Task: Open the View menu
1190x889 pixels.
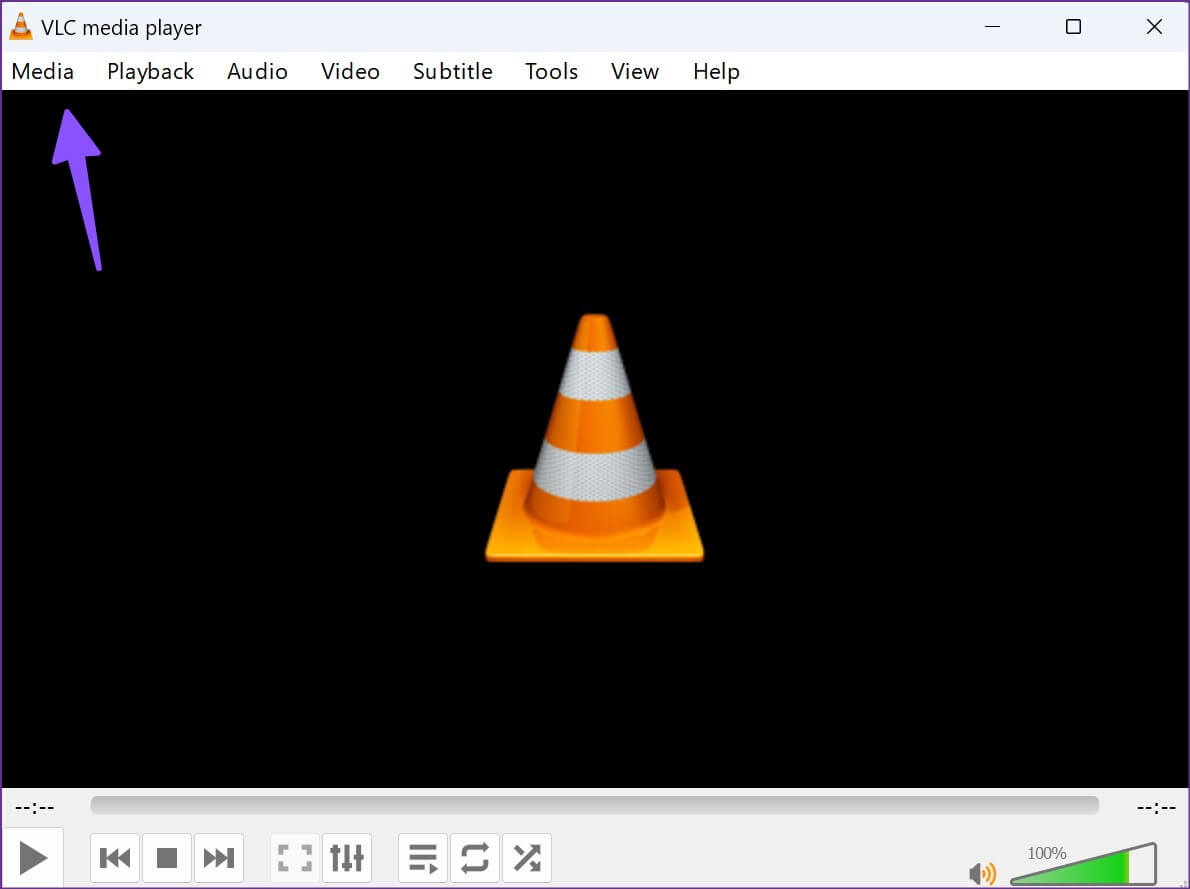Action: click(634, 71)
